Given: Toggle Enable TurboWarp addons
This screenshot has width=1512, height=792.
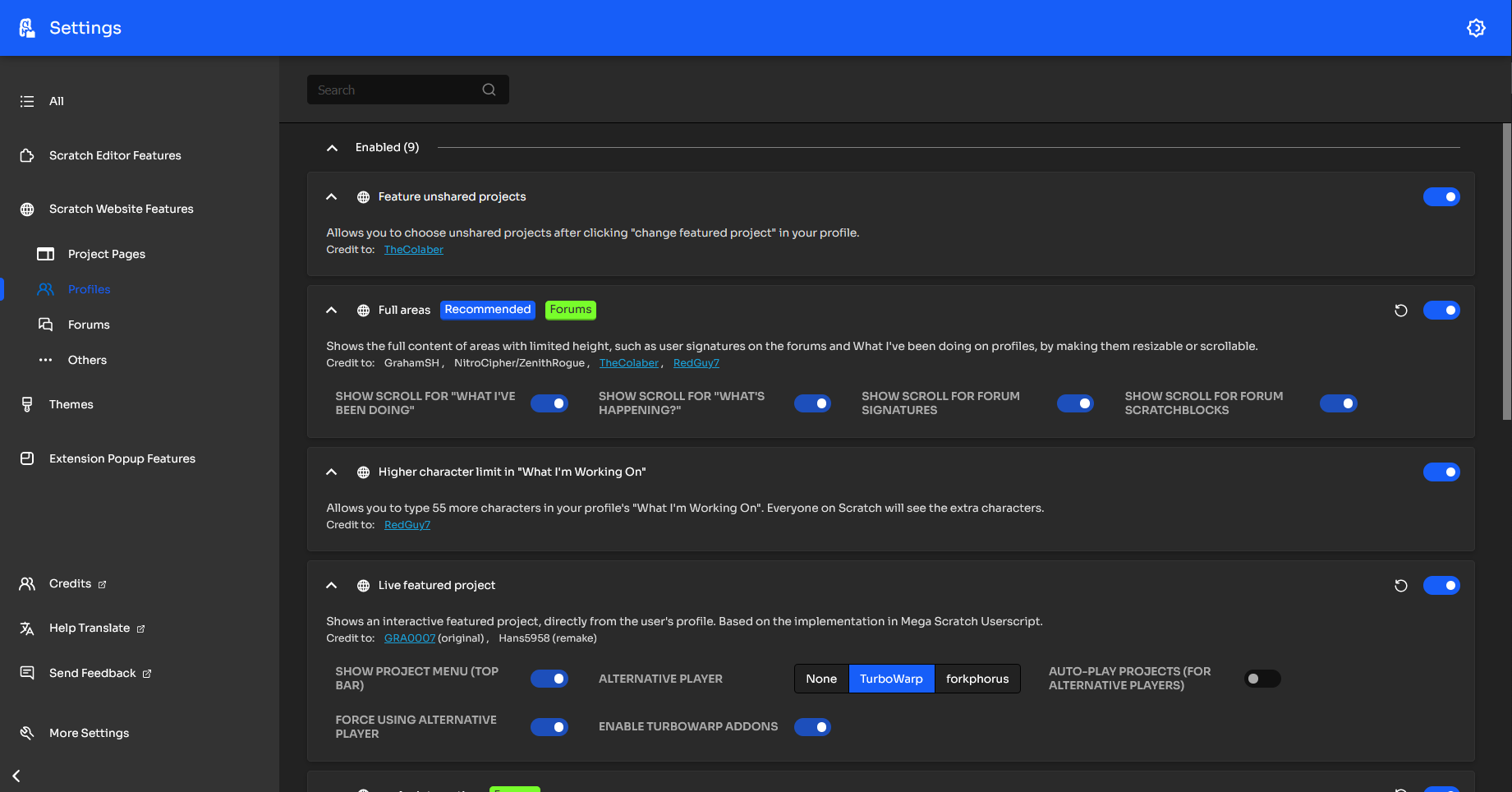Looking at the screenshot, I should [x=812, y=727].
